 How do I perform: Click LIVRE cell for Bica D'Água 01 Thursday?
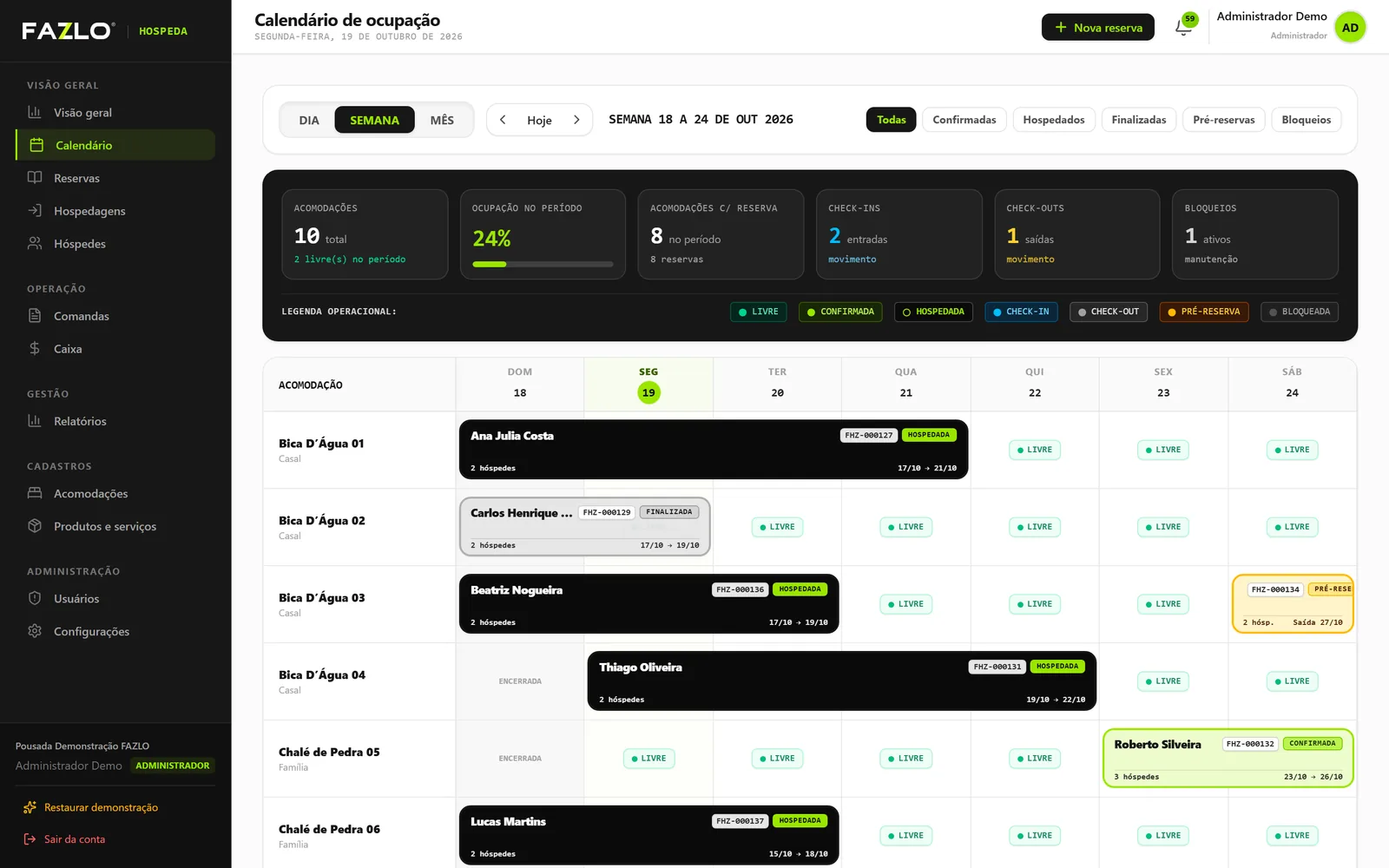click(x=1035, y=450)
